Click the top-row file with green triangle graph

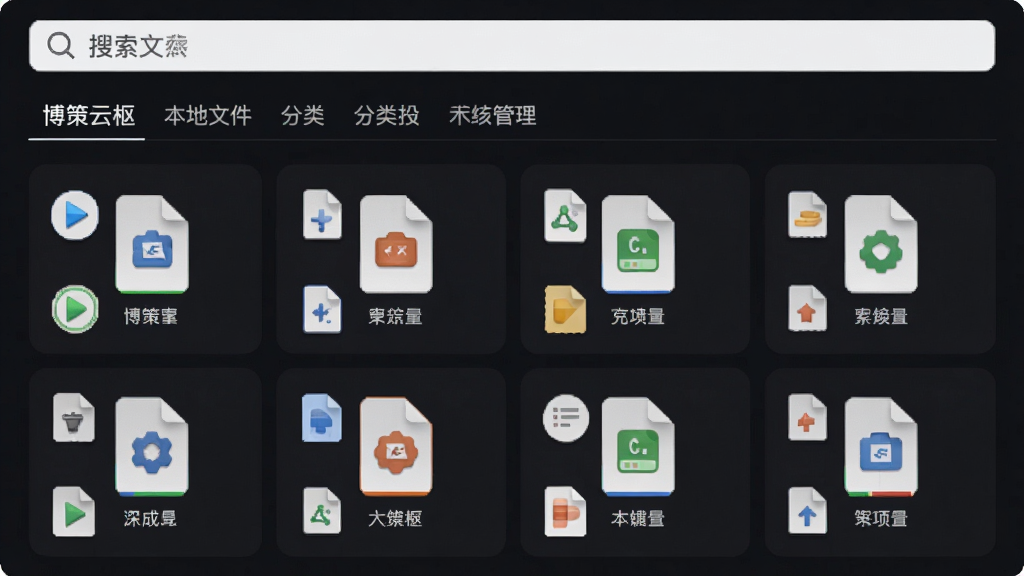click(x=565, y=216)
